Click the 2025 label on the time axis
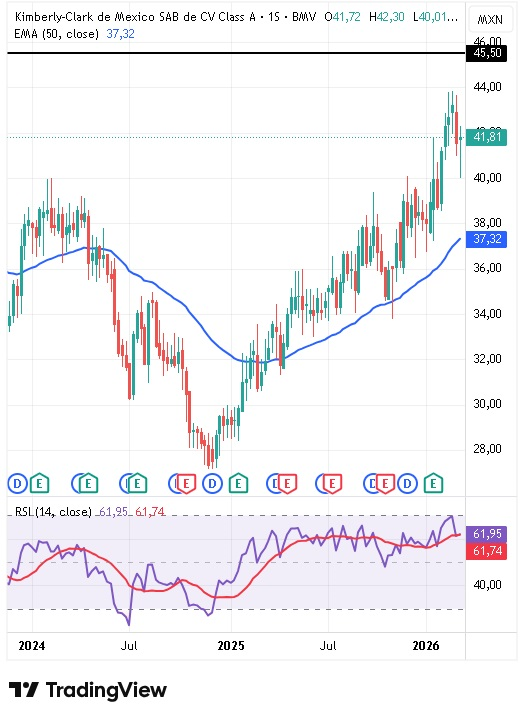Viewport: 527px width, 707px height. coord(231,646)
